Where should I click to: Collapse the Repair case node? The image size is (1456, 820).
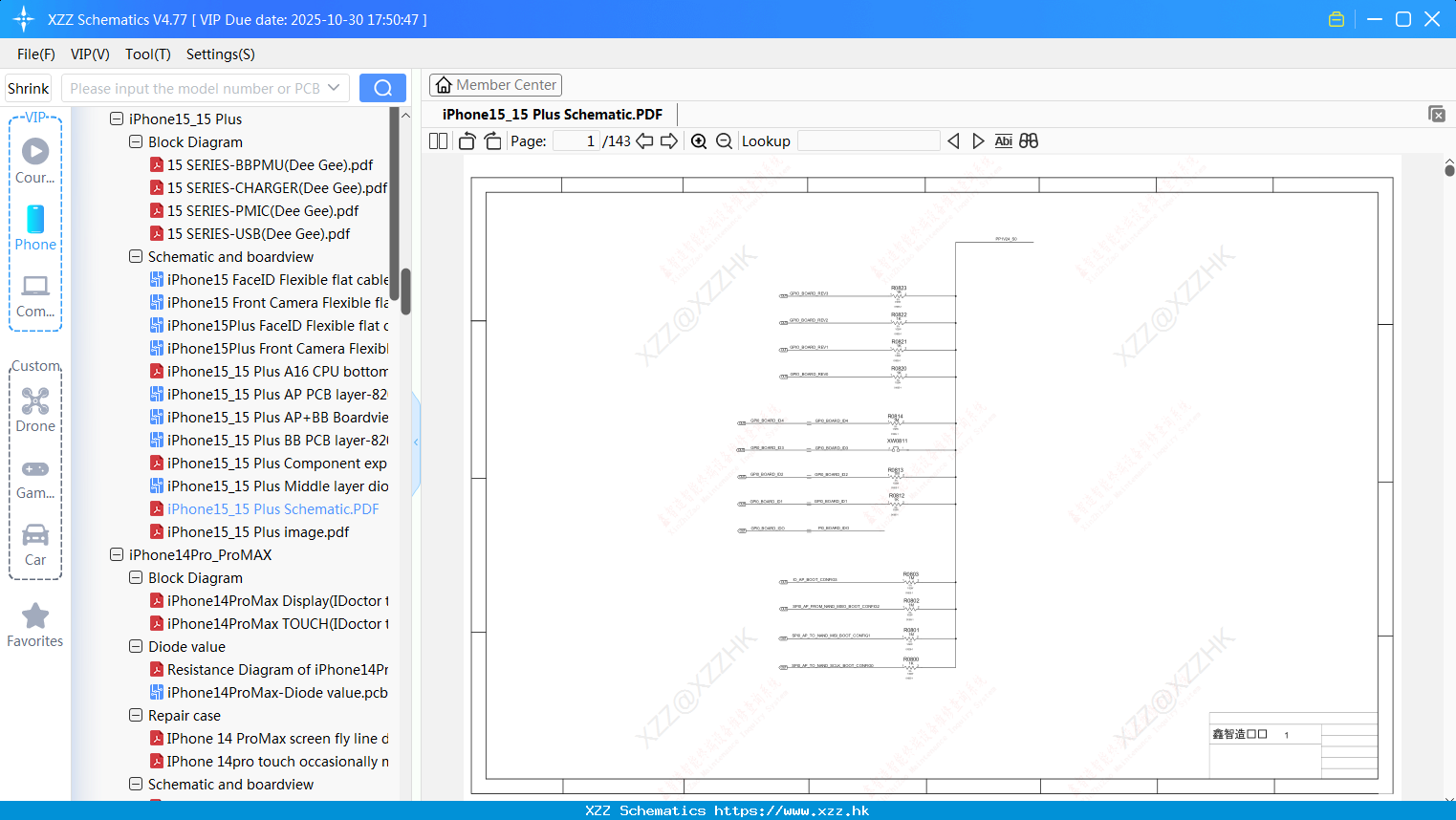(x=136, y=715)
